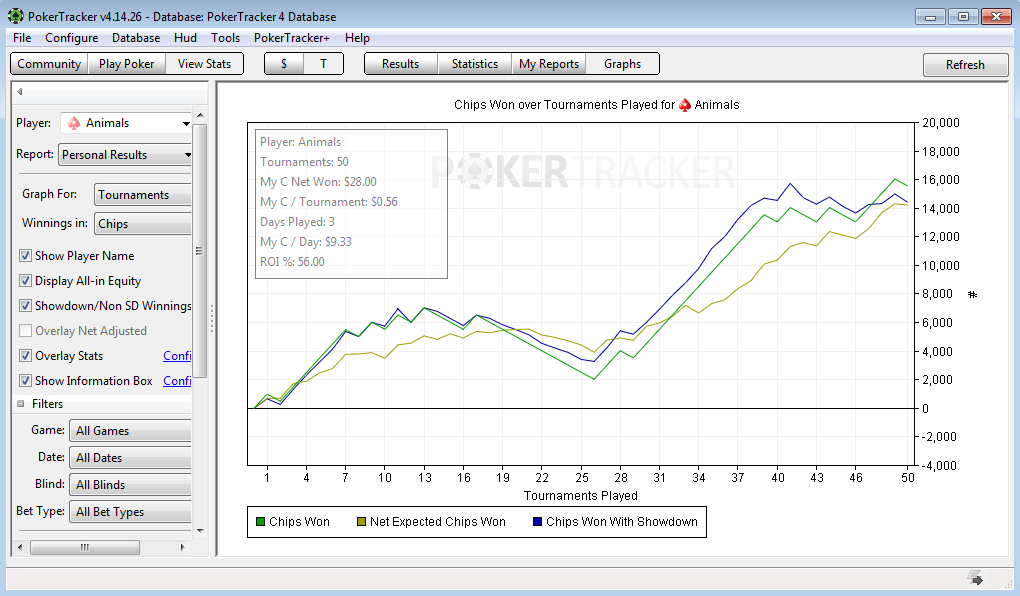This screenshot has width=1020, height=596.
Task: Collapse the sidebar using the left arrow icon
Action: tap(20, 92)
